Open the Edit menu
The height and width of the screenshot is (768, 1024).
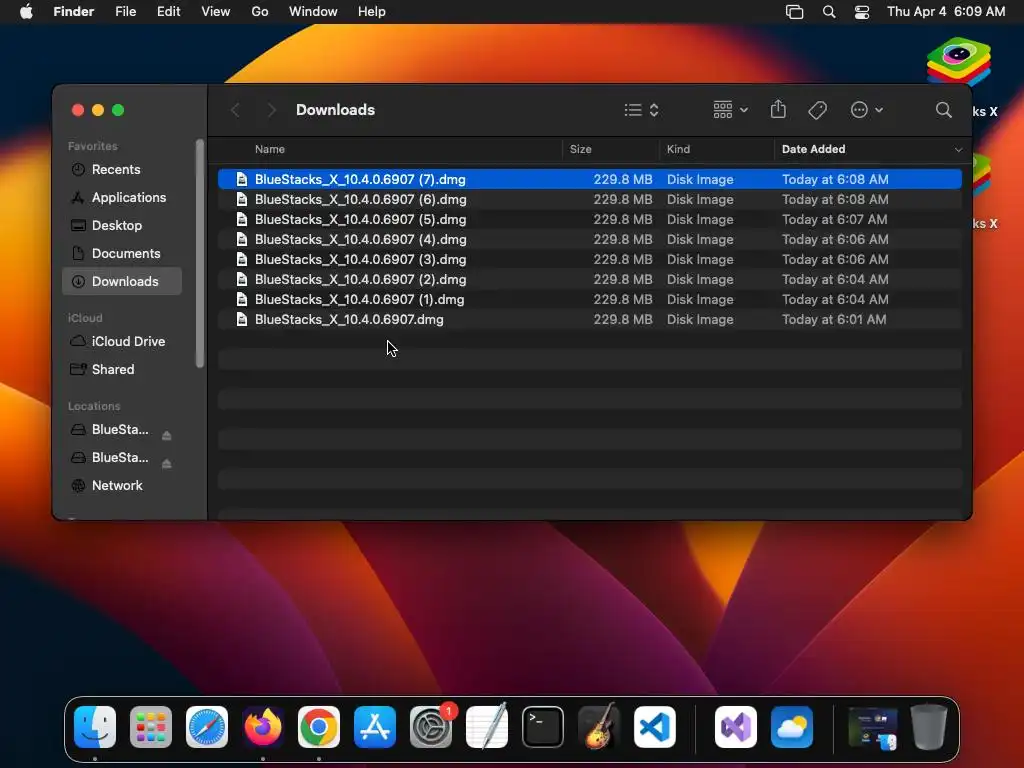tap(168, 12)
